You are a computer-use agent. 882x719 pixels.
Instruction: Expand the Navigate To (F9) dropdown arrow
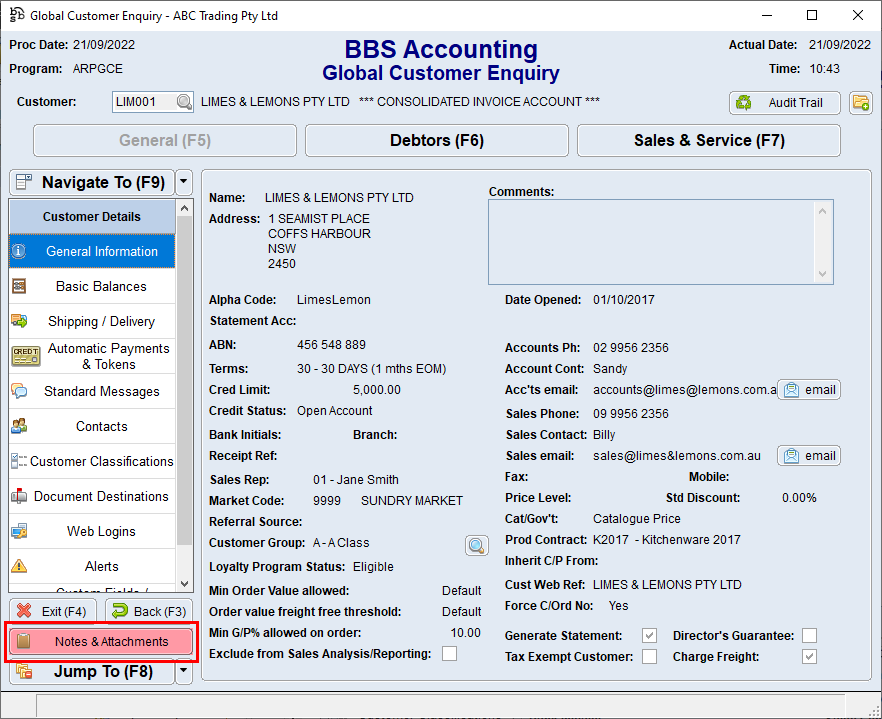click(181, 182)
